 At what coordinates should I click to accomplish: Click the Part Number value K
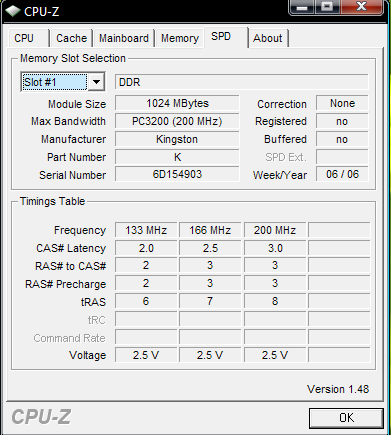pos(177,157)
